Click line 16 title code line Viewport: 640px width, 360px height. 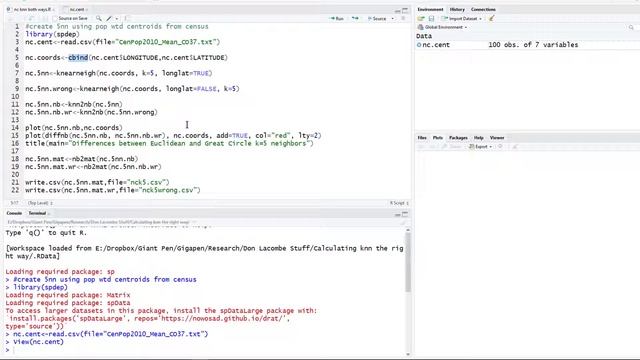[169, 144]
